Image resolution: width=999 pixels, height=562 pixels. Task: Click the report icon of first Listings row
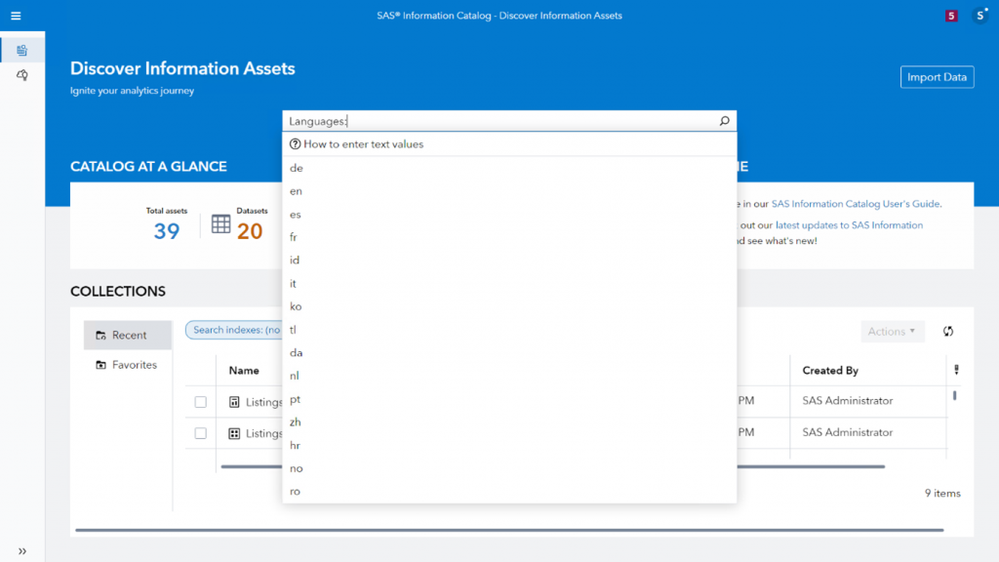(234, 402)
